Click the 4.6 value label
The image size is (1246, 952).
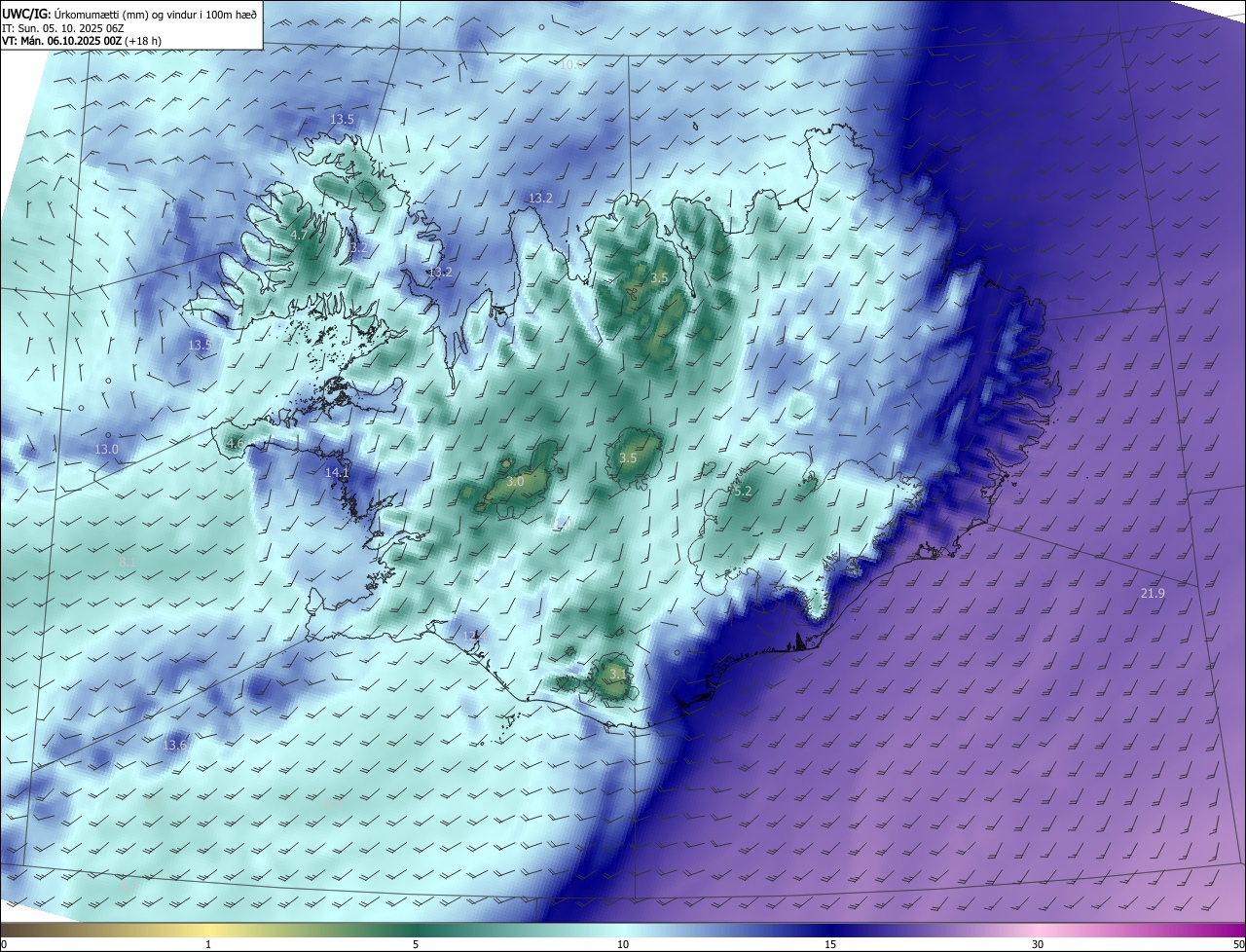tap(235, 444)
